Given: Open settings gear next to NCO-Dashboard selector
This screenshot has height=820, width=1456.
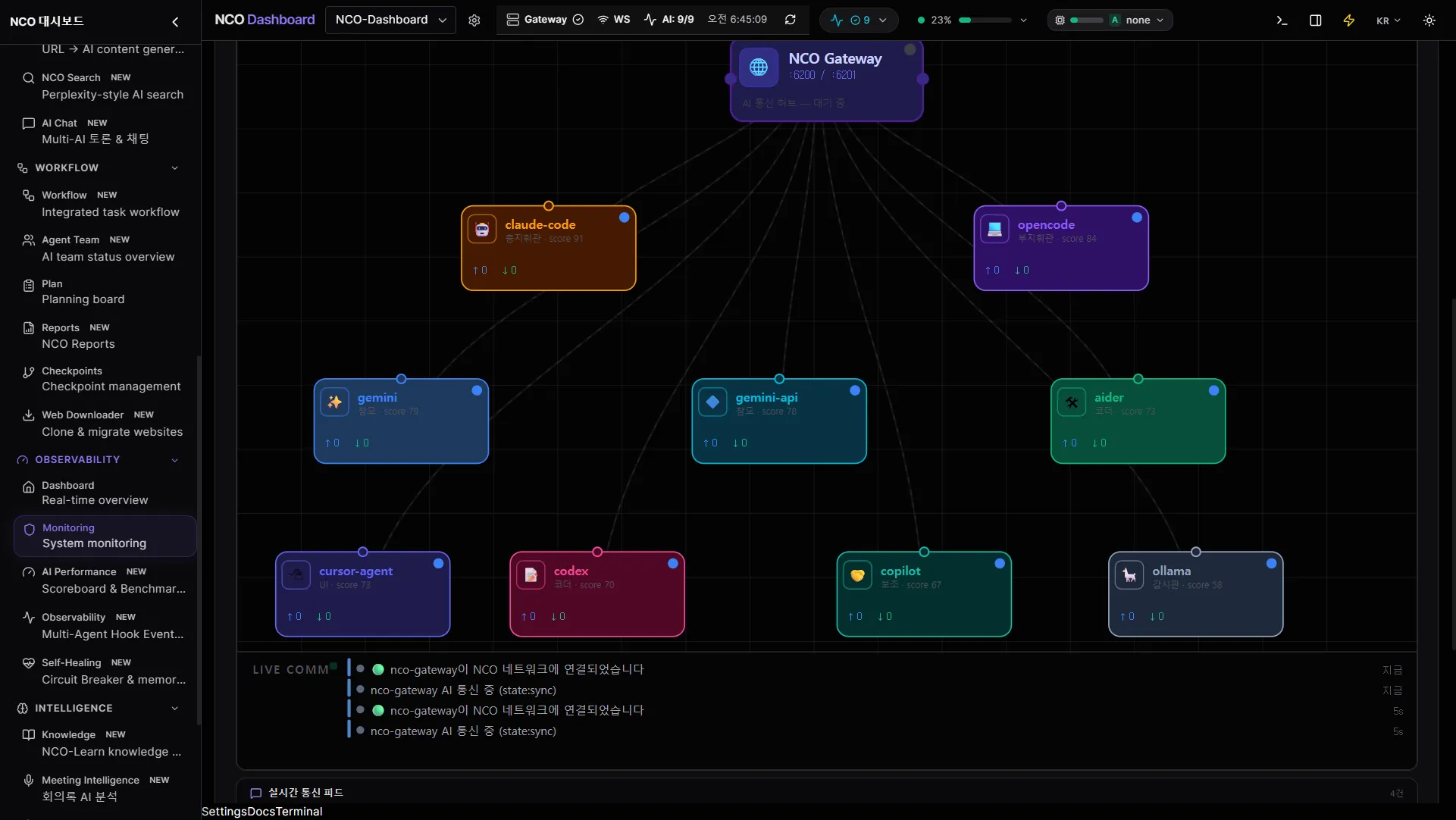Looking at the screenshot, I should pyautogui.click(x=474, y=20).
